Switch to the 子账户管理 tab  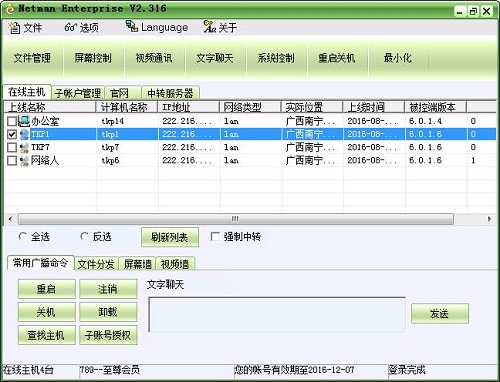click(78, 93)
